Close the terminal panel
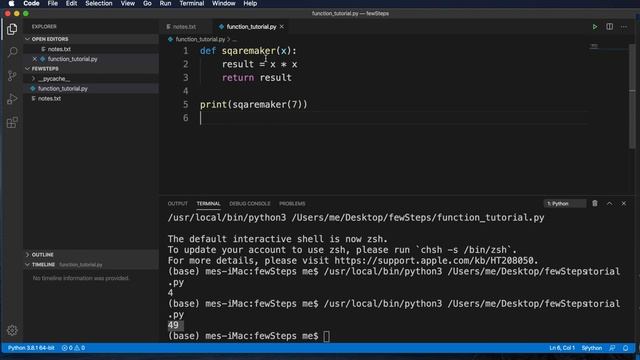Viewport: 640px width, 360px height. (624, 203)
